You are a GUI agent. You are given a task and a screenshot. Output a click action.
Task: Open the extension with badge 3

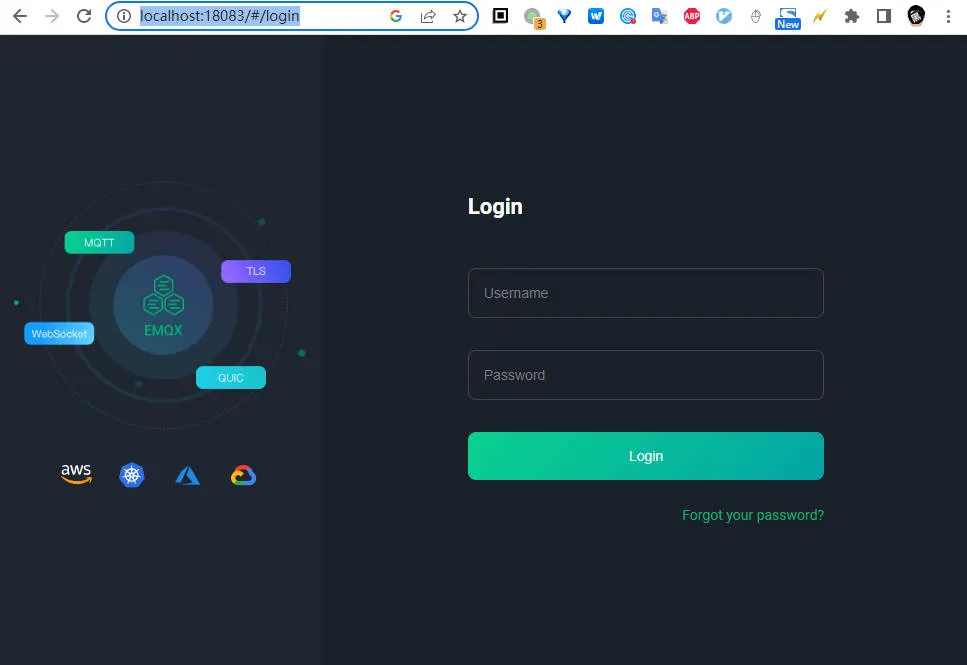(x=533, y=17)
